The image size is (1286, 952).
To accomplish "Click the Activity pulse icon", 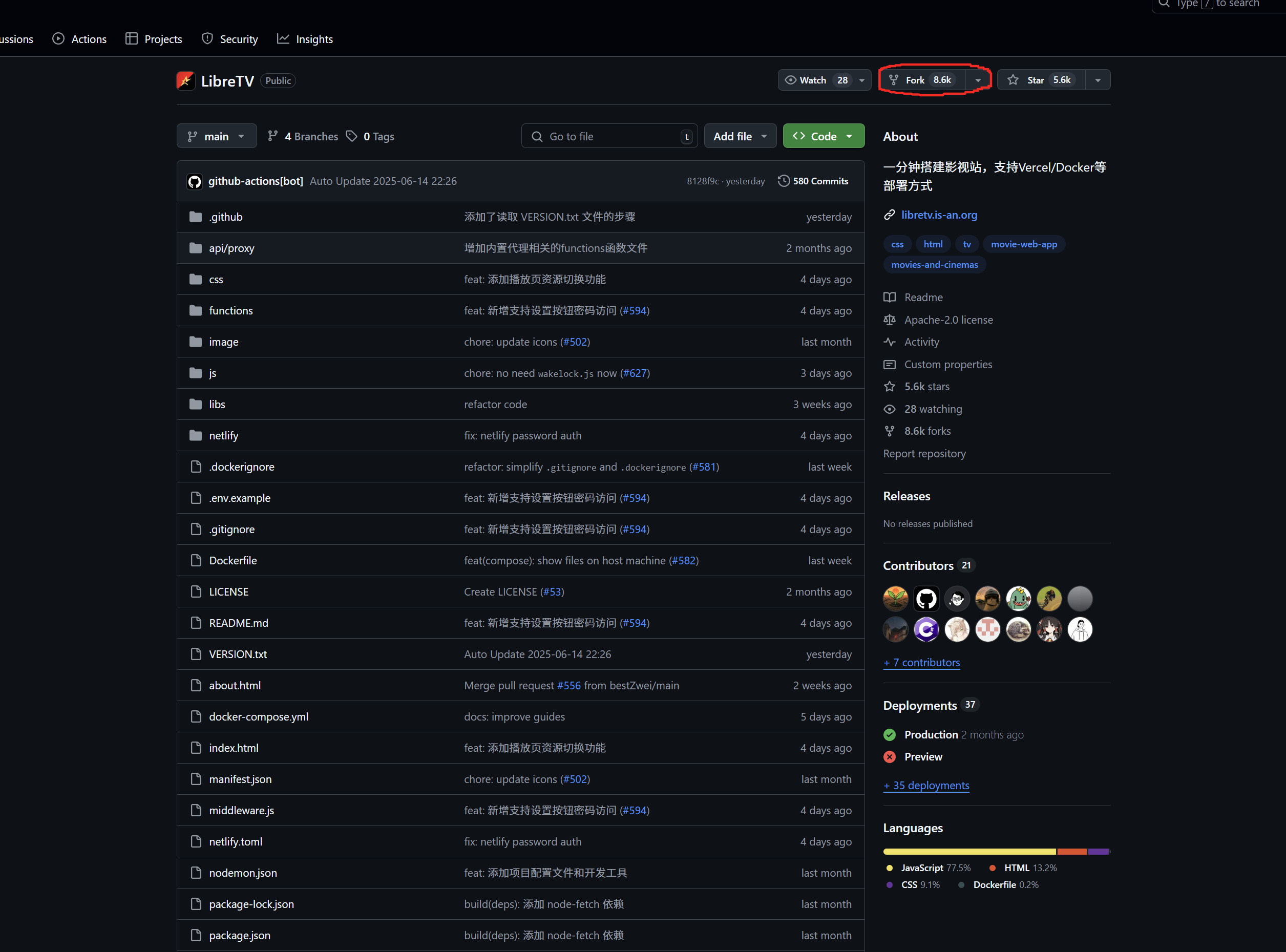I will 890,342.
